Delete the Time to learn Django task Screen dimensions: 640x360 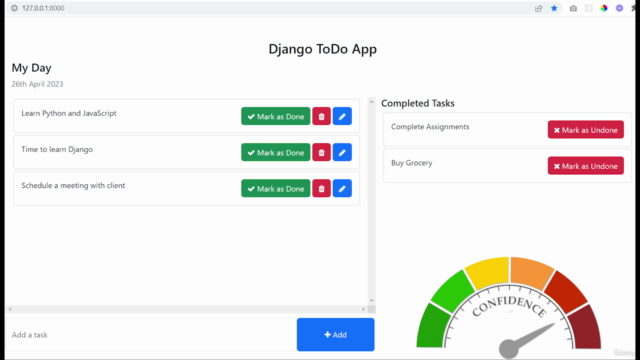[321, 152]
